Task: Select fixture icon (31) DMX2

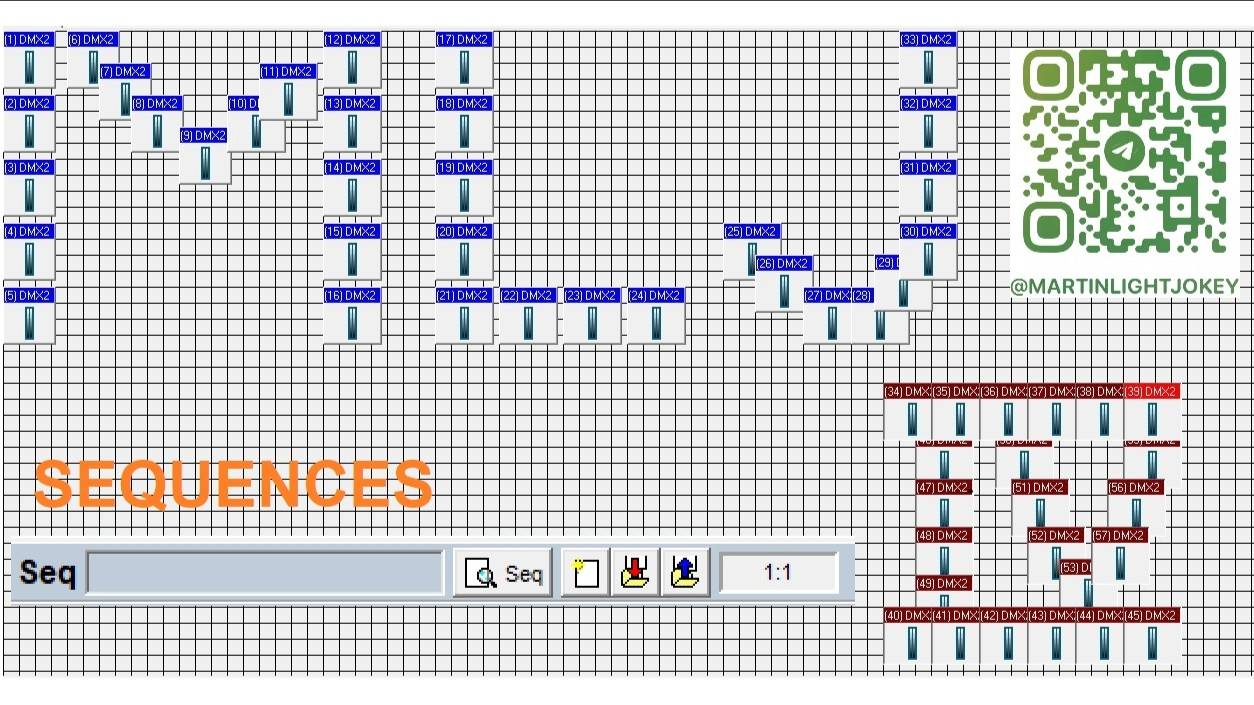Action: click(x=928, y=188)
